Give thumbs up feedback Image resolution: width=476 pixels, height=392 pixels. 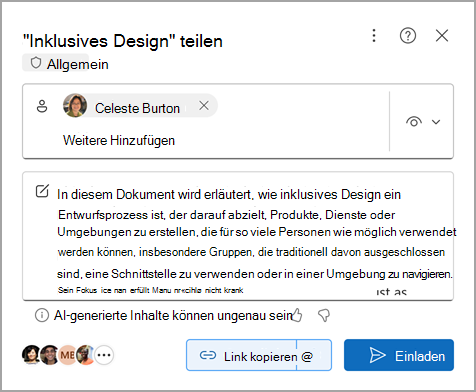[x=297, y=315]
